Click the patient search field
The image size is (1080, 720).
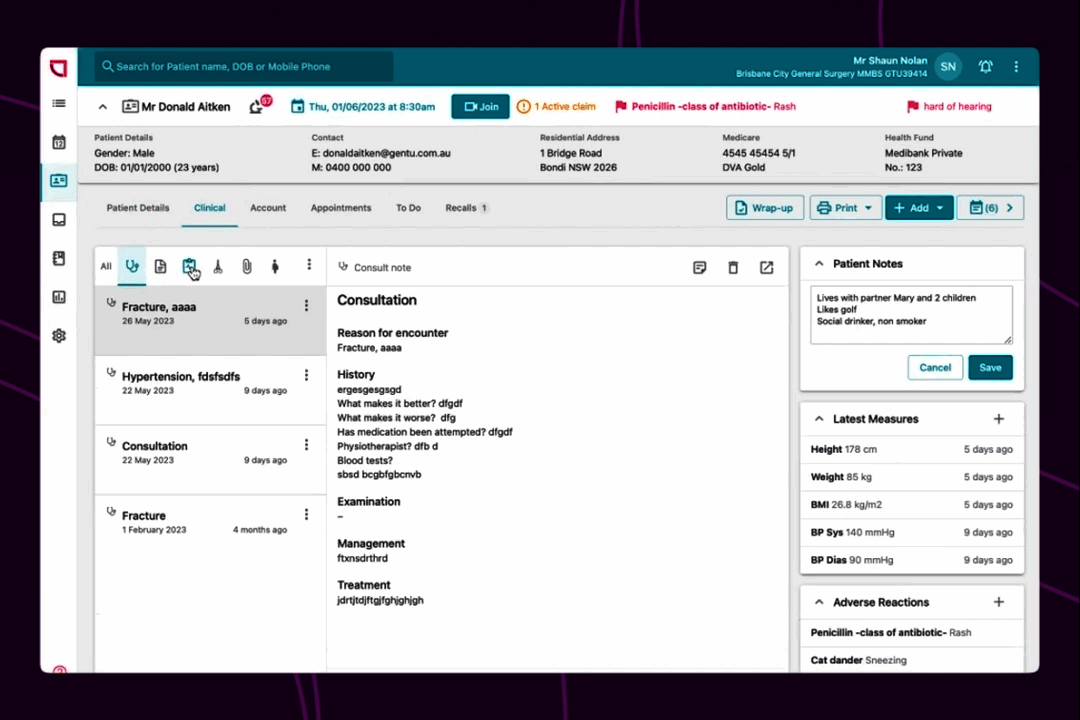240,66
